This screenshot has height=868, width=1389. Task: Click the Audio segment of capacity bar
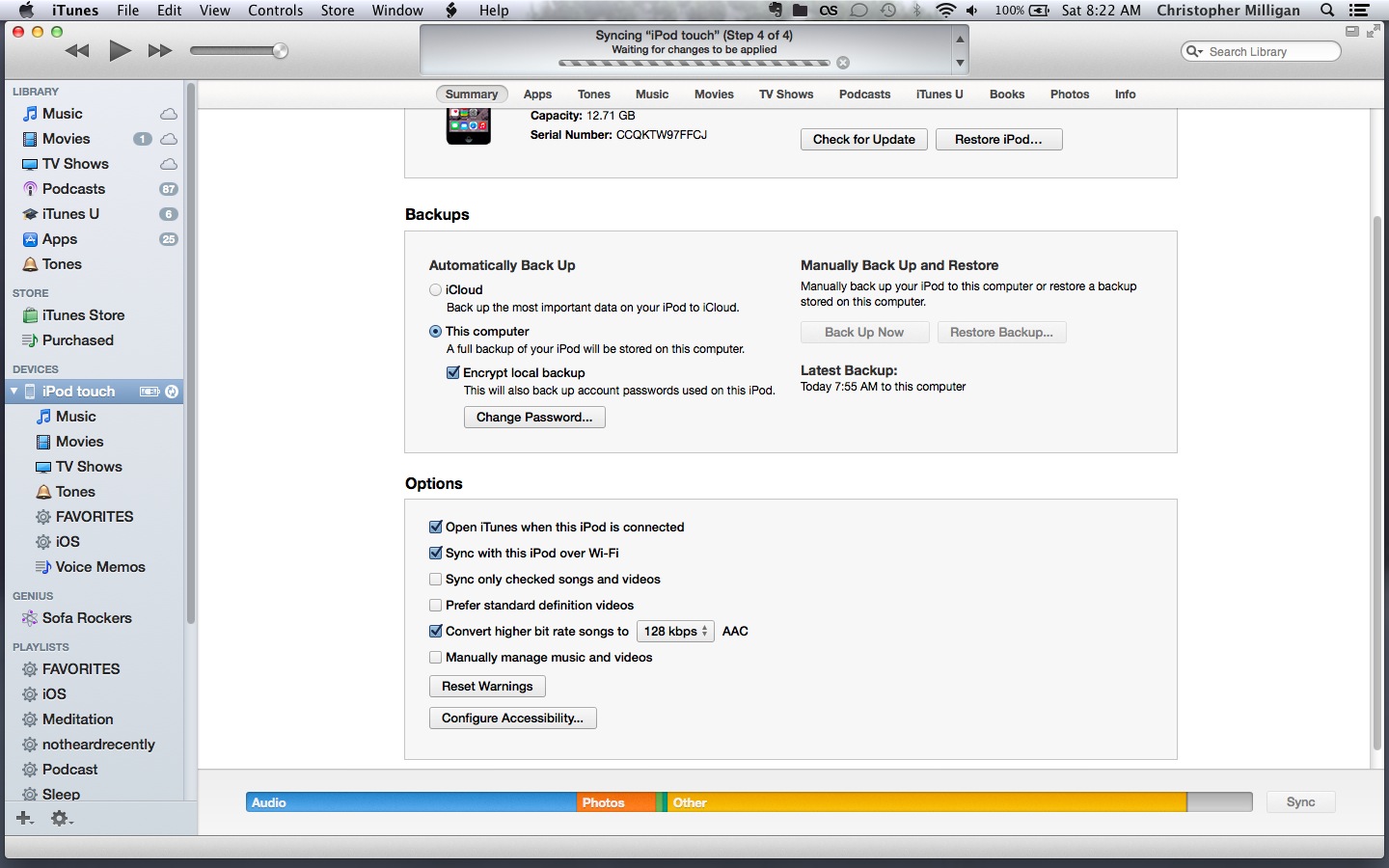pyautogui.click(x=412, y=802)
